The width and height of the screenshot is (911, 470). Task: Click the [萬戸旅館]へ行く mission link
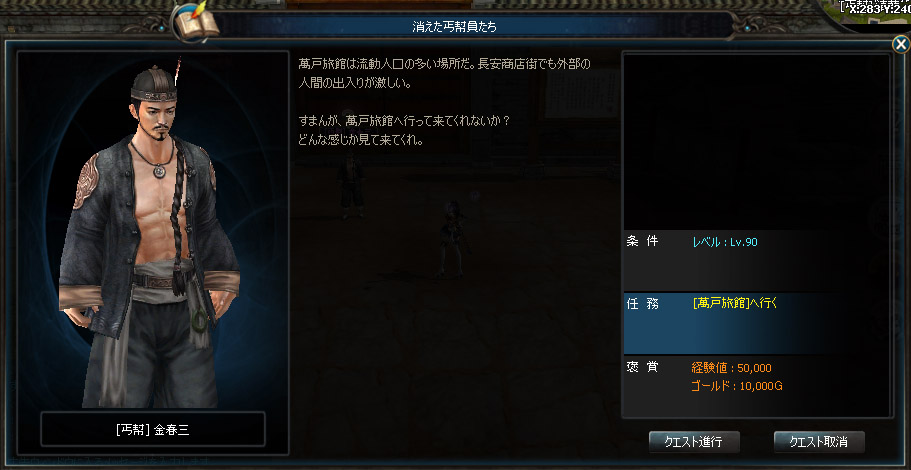pyautogui.click(x=734, y=303)
